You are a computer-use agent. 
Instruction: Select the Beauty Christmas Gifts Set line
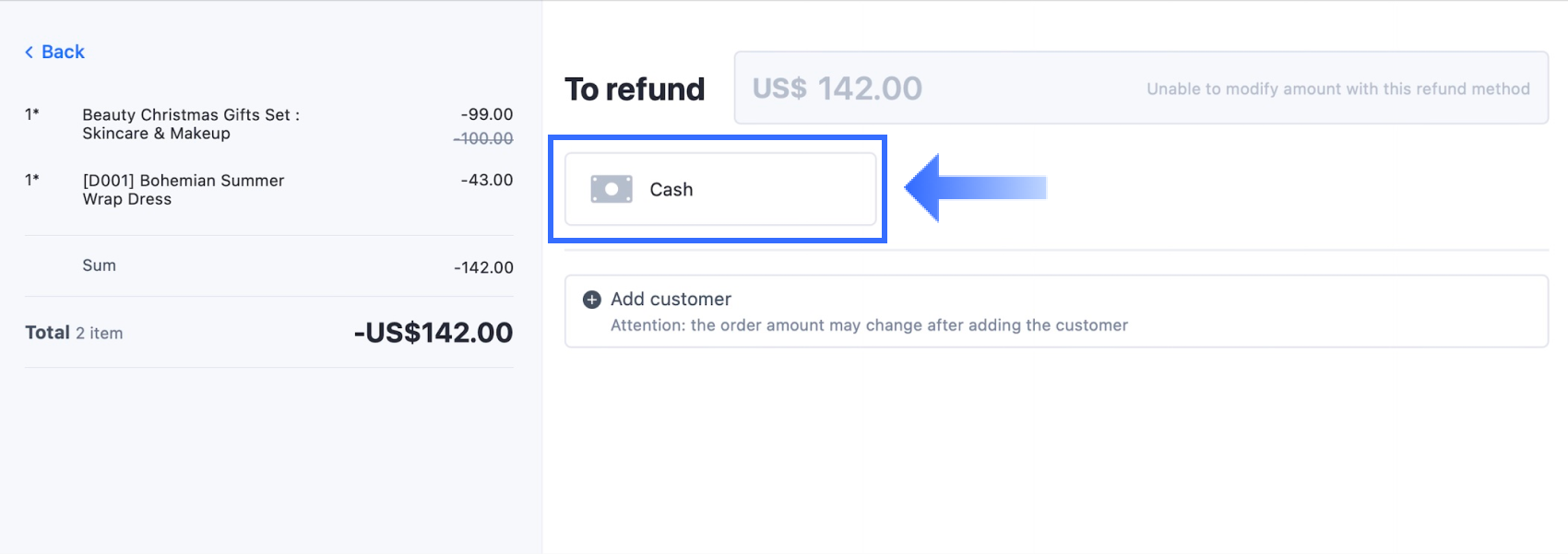[190, 124]
